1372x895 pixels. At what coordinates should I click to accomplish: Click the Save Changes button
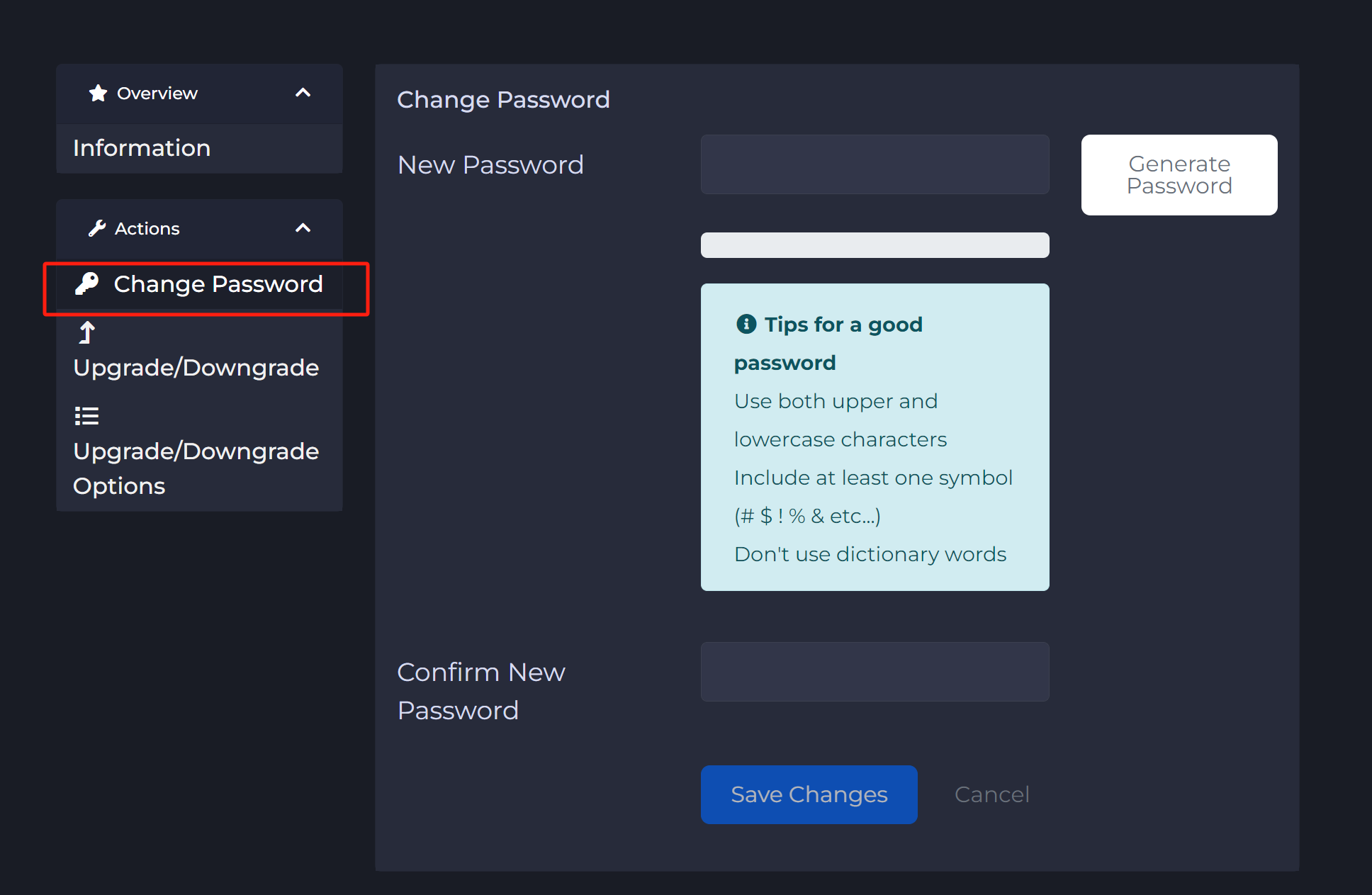click(x=809, y=794)
